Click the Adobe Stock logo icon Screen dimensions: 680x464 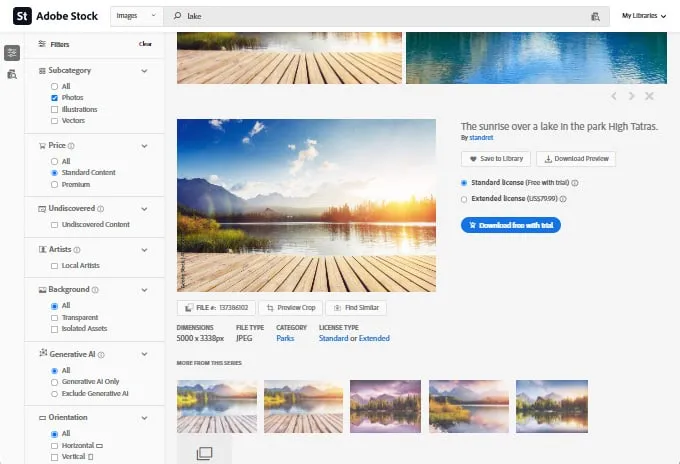coord(19,16)
